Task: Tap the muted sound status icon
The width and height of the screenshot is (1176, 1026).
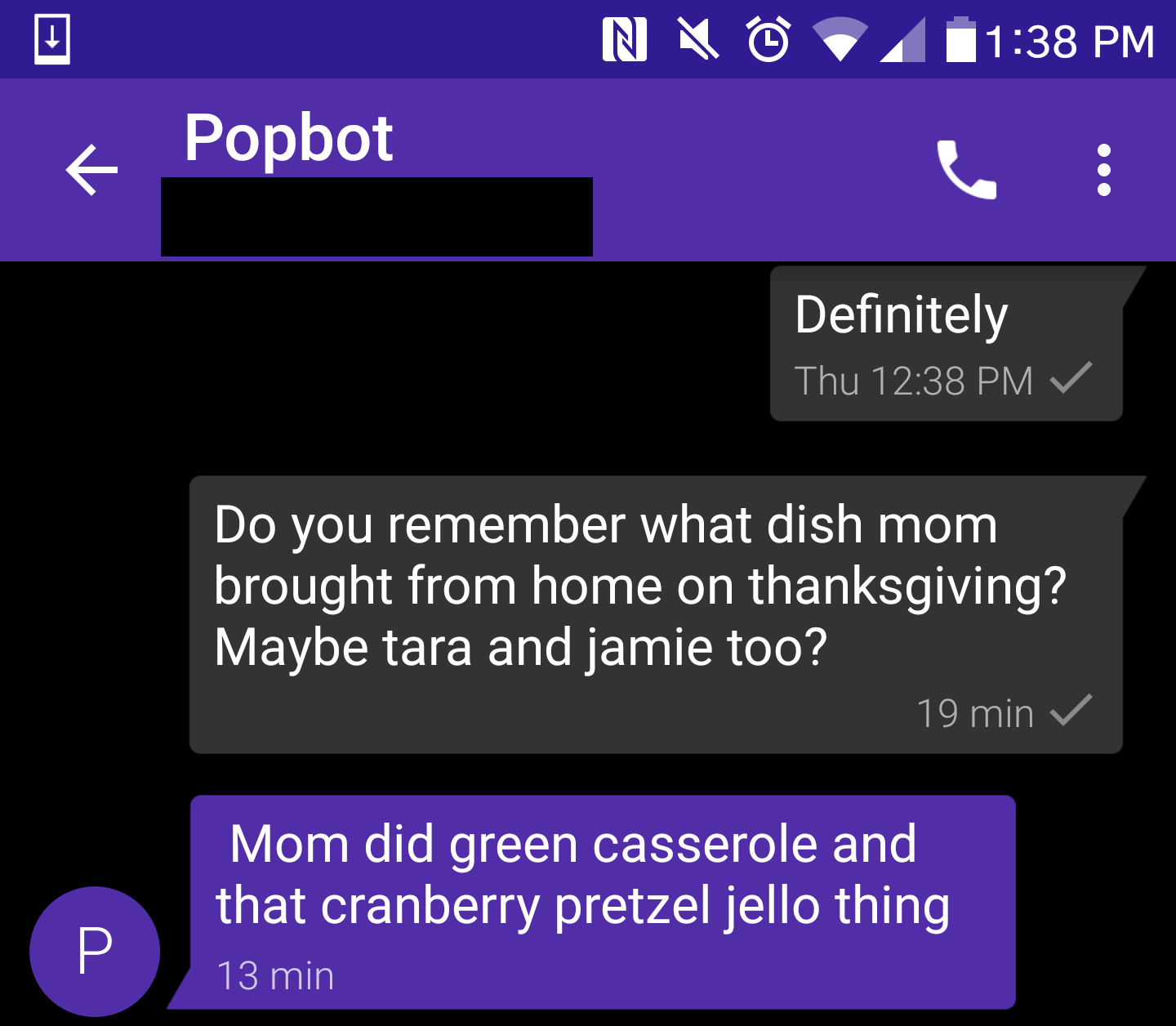Action: (698, 39)
